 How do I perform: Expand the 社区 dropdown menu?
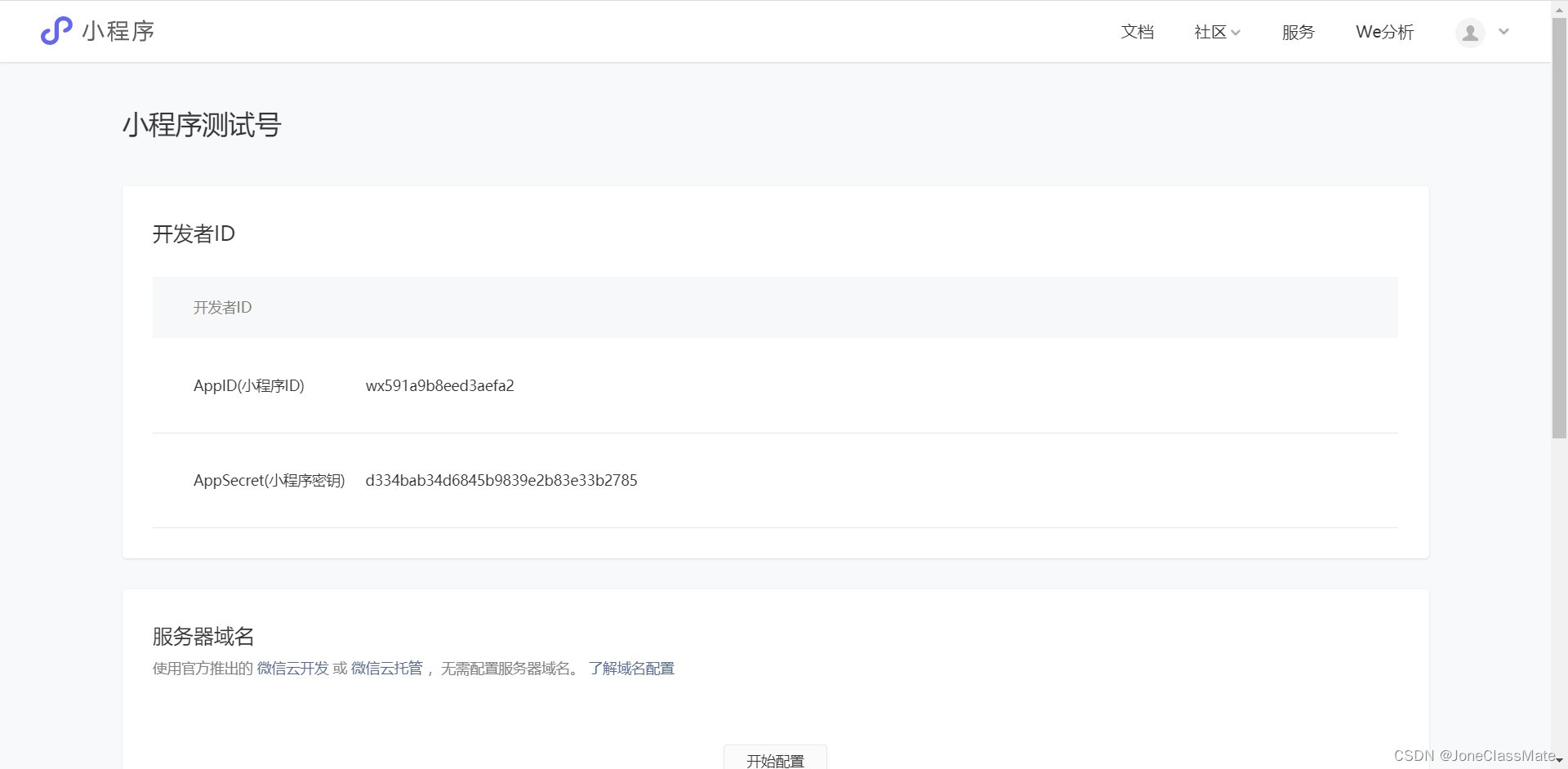click(x=1217, y=32)
